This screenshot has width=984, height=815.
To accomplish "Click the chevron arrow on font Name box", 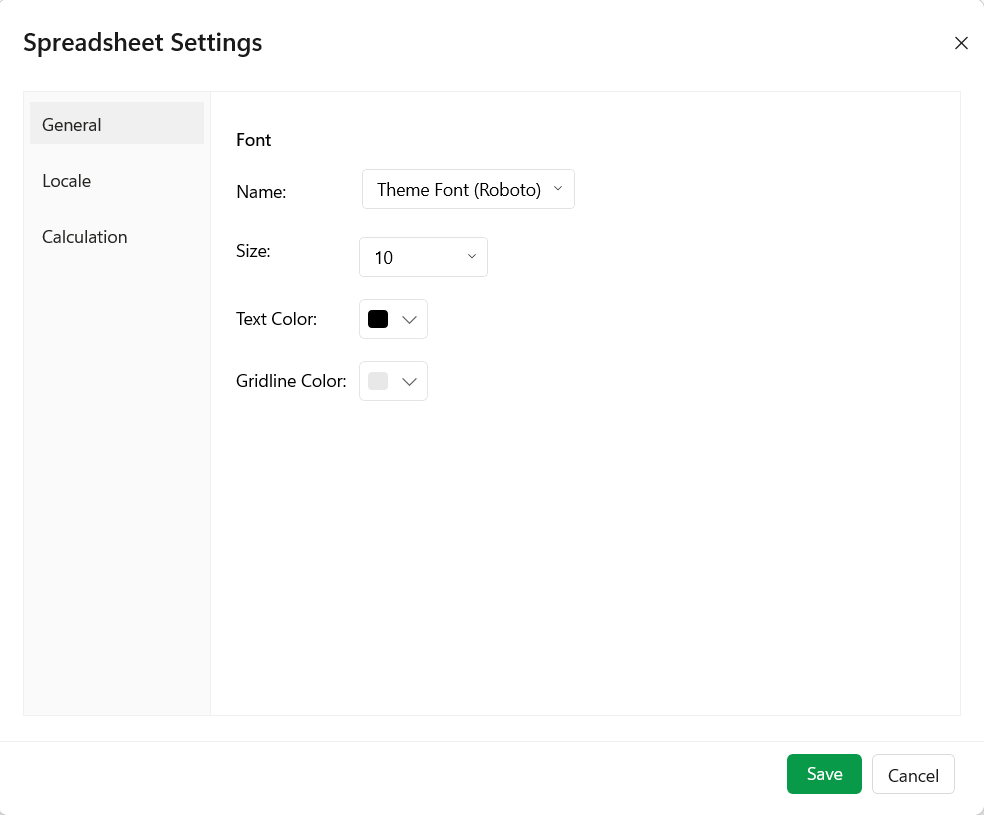I will [x=558, y=189].
